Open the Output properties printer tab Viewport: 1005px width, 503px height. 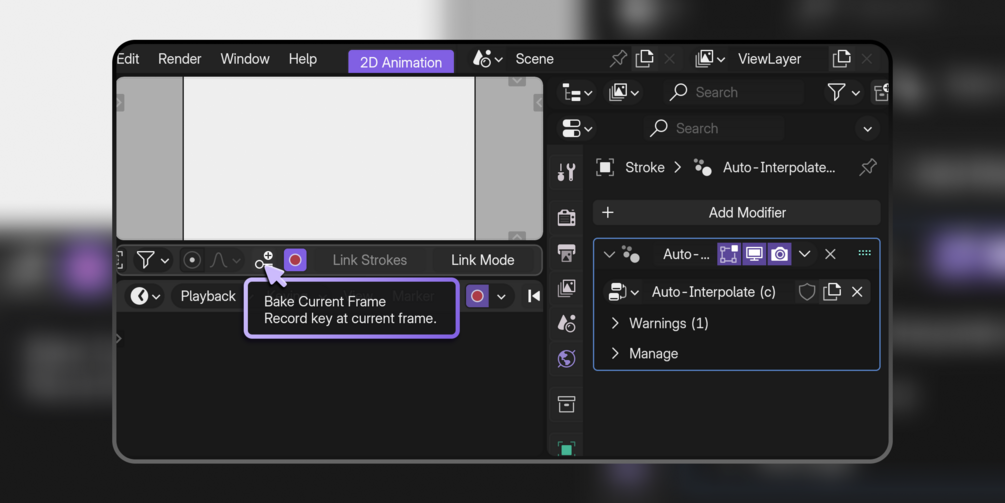566,252
